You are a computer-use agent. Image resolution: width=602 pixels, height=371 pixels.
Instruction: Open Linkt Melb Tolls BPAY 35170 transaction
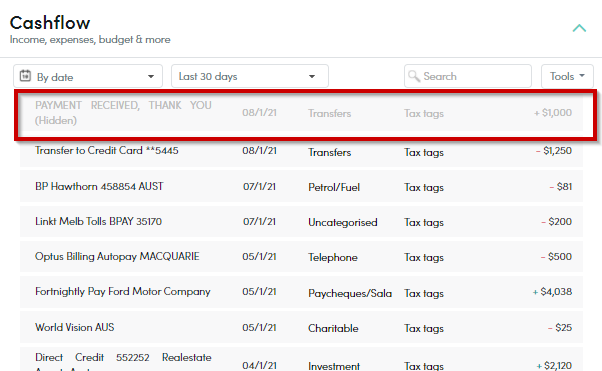point(98,221)
